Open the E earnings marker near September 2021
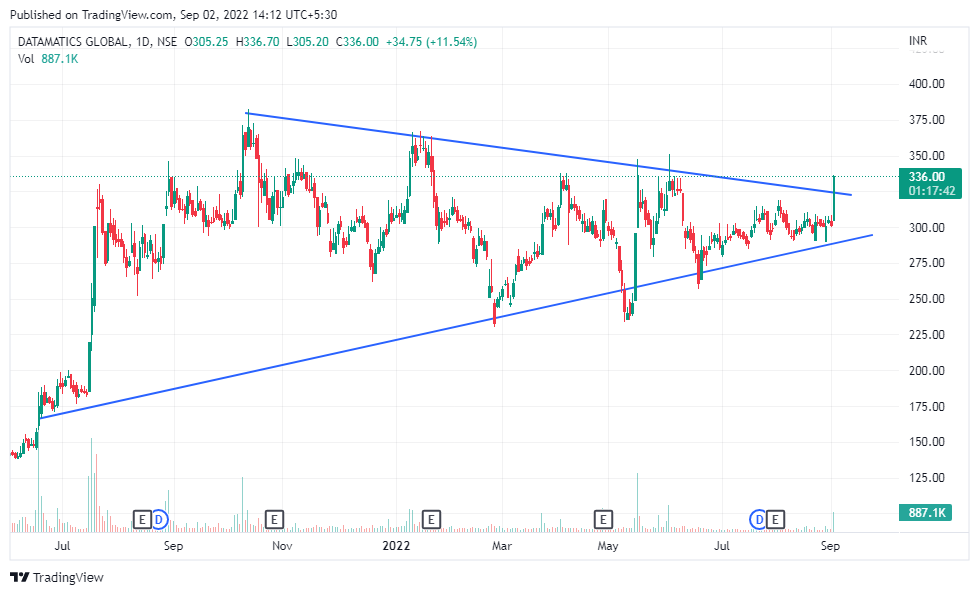Screen dimensions: 979x595 141,520
